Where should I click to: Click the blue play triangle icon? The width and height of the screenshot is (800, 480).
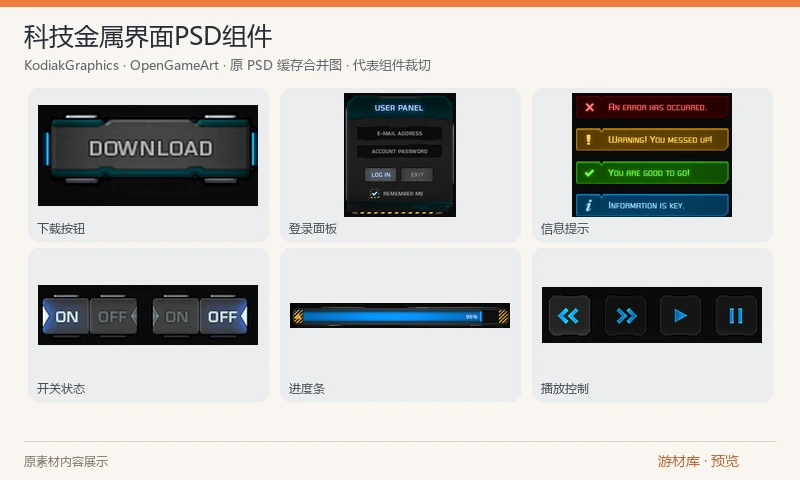[x=680, y=316]
